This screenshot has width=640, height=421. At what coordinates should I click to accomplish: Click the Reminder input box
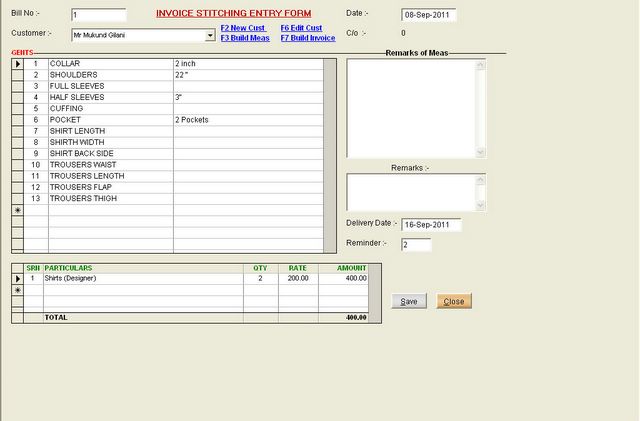tap(416, 245)
